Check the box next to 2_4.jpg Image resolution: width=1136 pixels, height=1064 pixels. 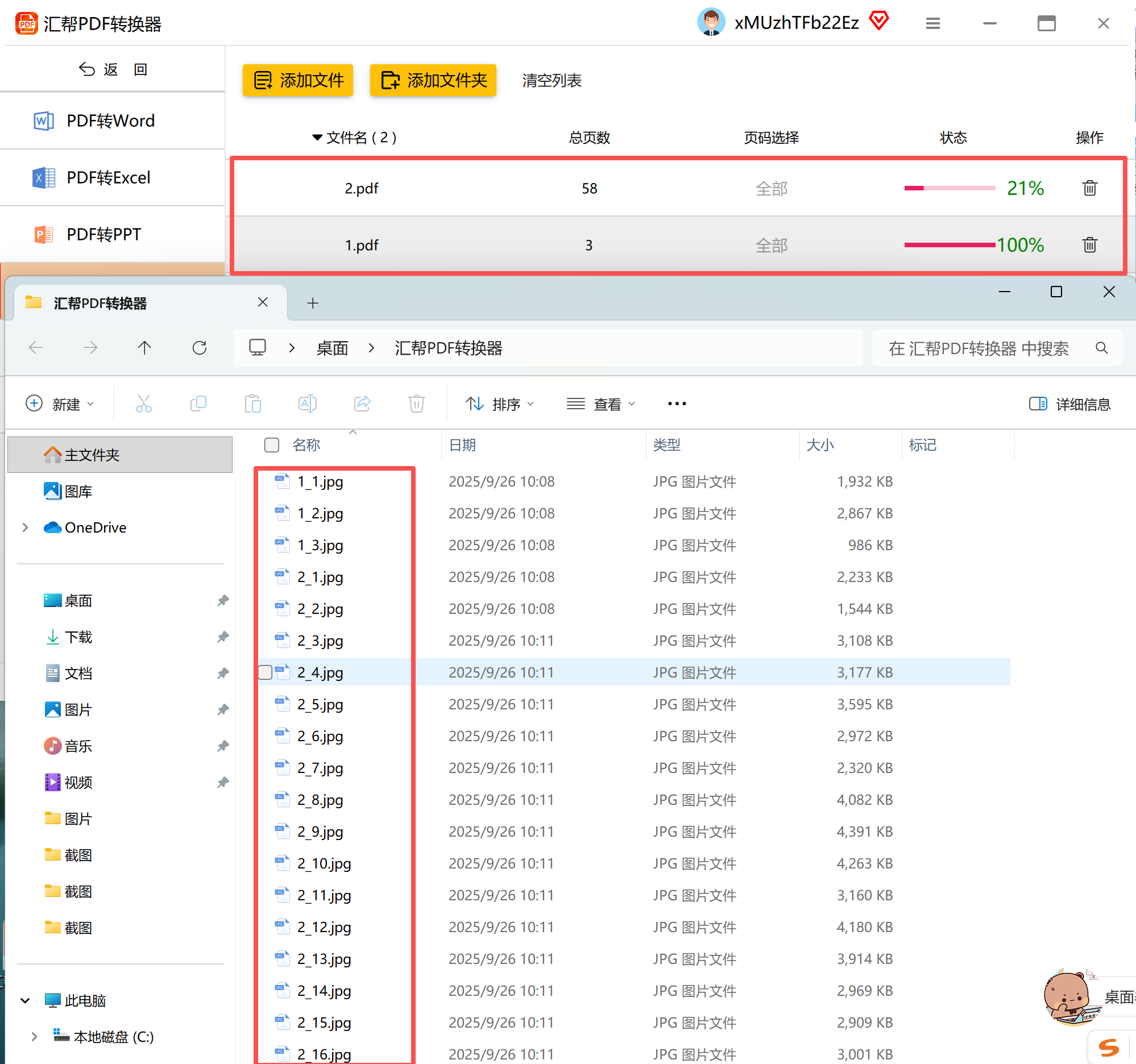(x=265, y=672)
